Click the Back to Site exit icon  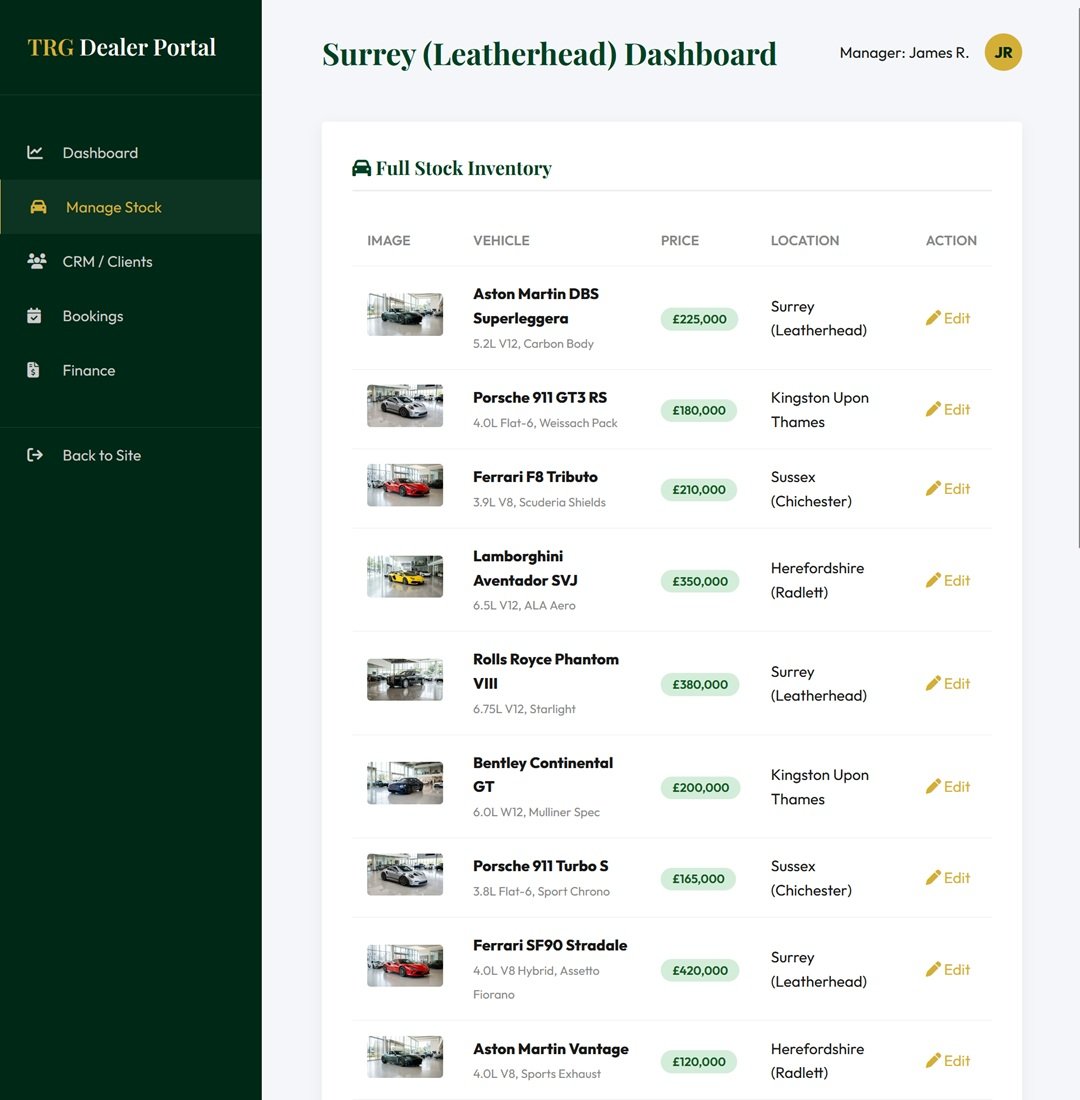pos(34,455)
